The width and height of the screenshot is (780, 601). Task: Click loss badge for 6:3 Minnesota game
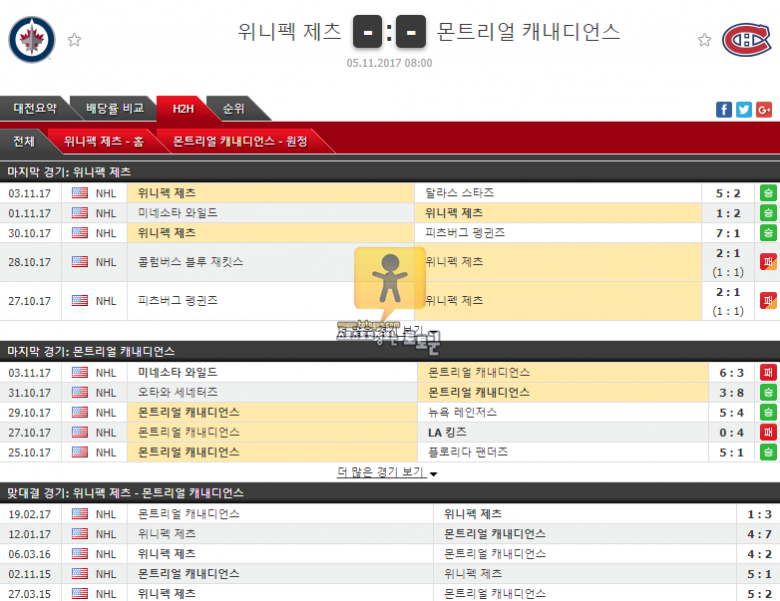(x=768, y=373)
